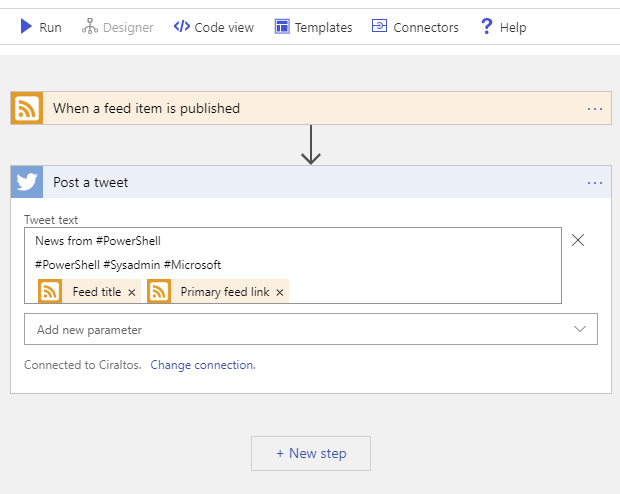This screenshot has height=494, width=620.
Task: Open the Connectors icon
Action: tap(379, 26)
